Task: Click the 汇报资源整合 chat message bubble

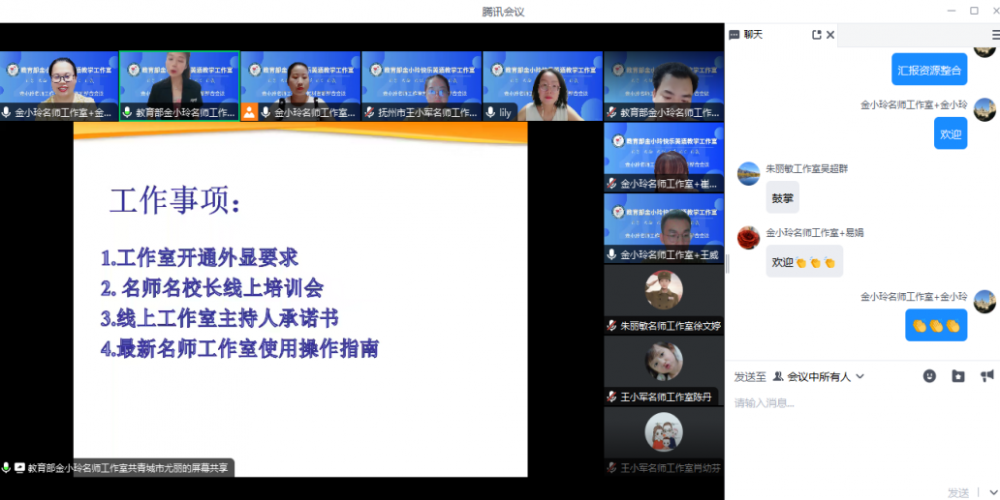Action: click(929, 70)
